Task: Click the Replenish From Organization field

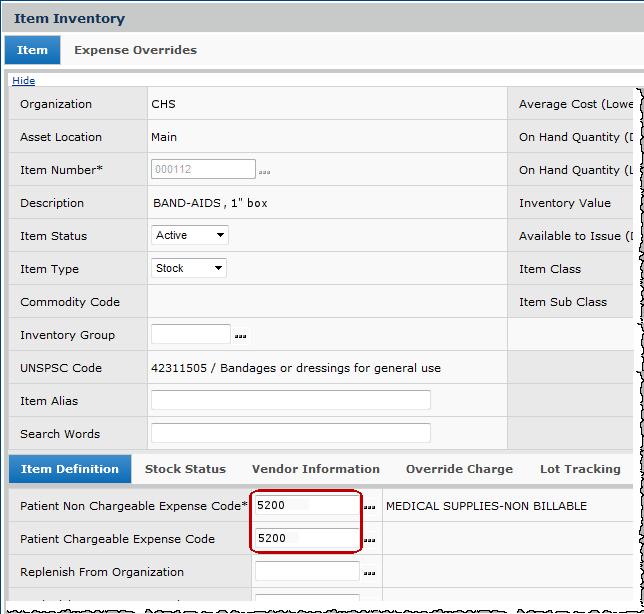Action: tap(306, 572)
